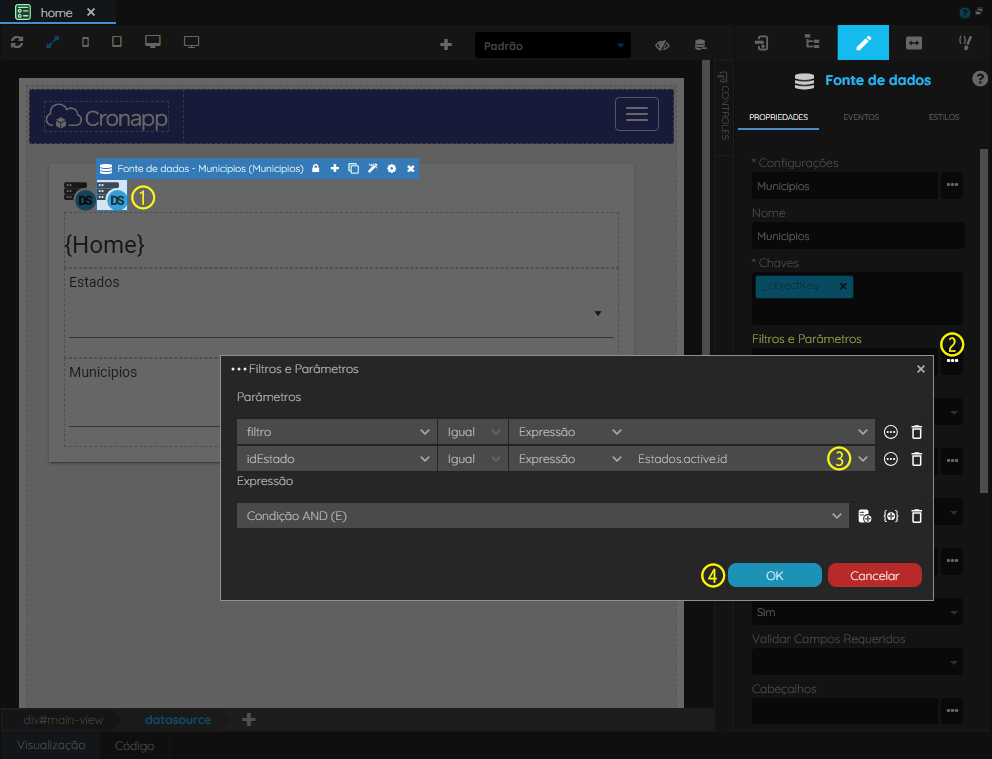Viewport: 992px width, 759px height.
Task: Click the remove X icon in datasource toolbar
Action: click(411, 168)
